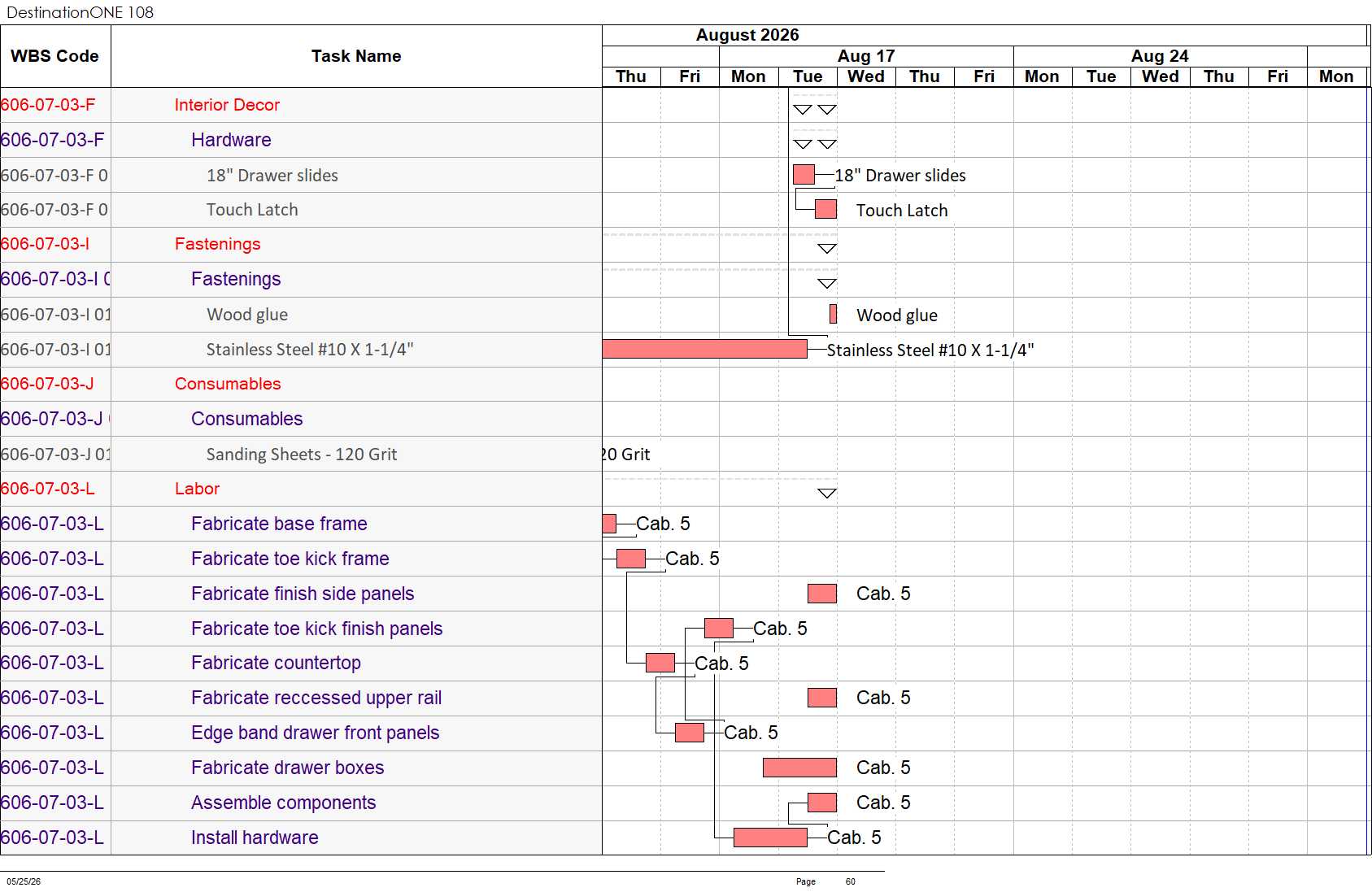Image resolution: width=1372 pixels, height=892 pixels.
Task: Select the Fabricate countertop task
Action: (276, 663)
